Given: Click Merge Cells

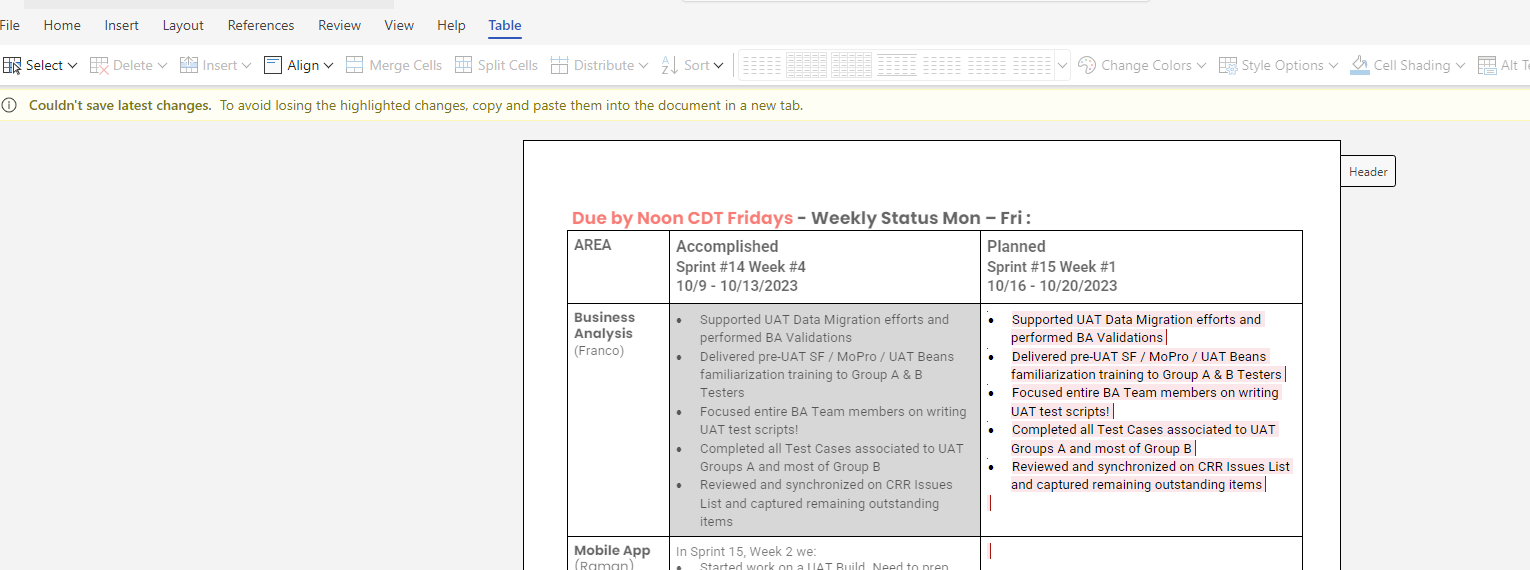Looking at the screenshot, I should click(394, 65).
